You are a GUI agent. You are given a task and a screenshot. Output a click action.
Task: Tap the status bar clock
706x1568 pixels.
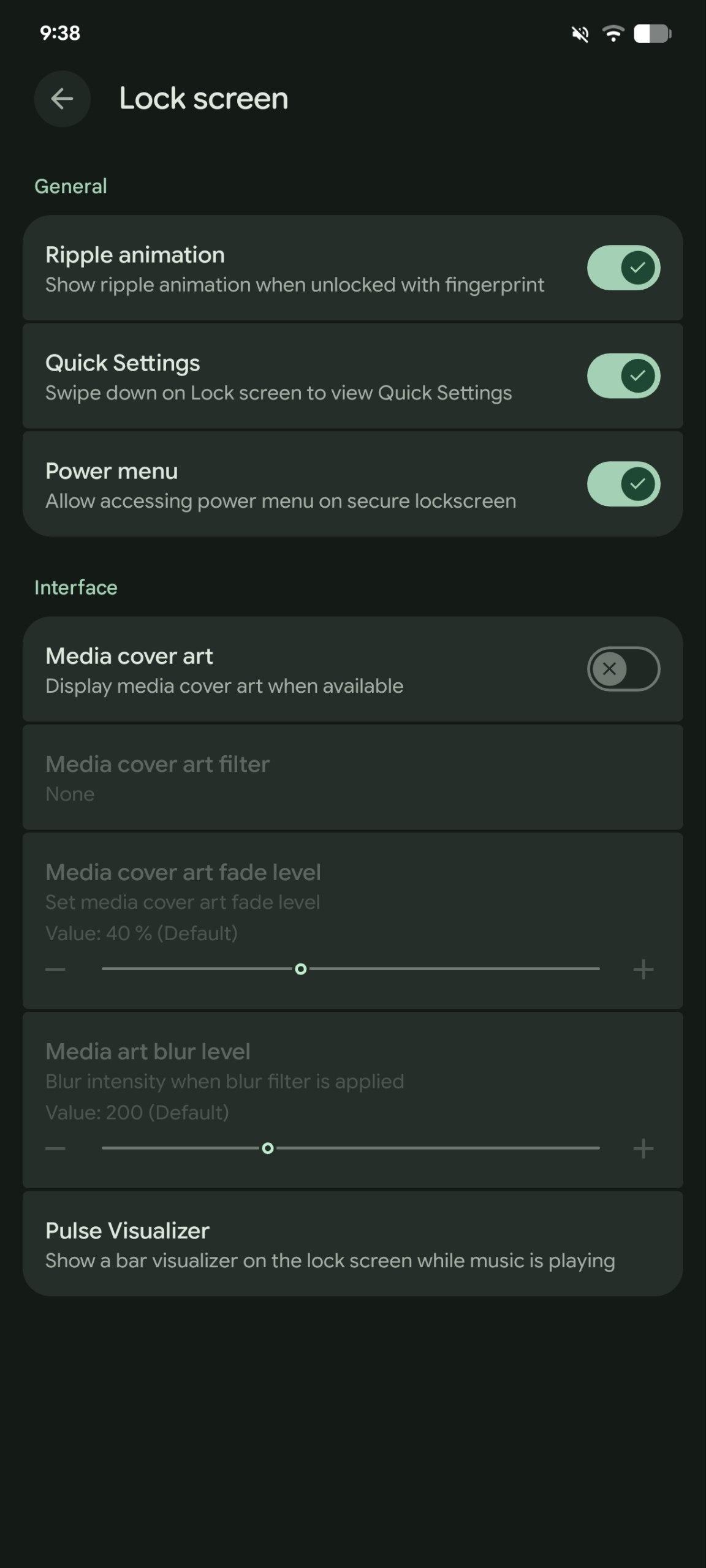pyautogui.click(x=60, y=33)
